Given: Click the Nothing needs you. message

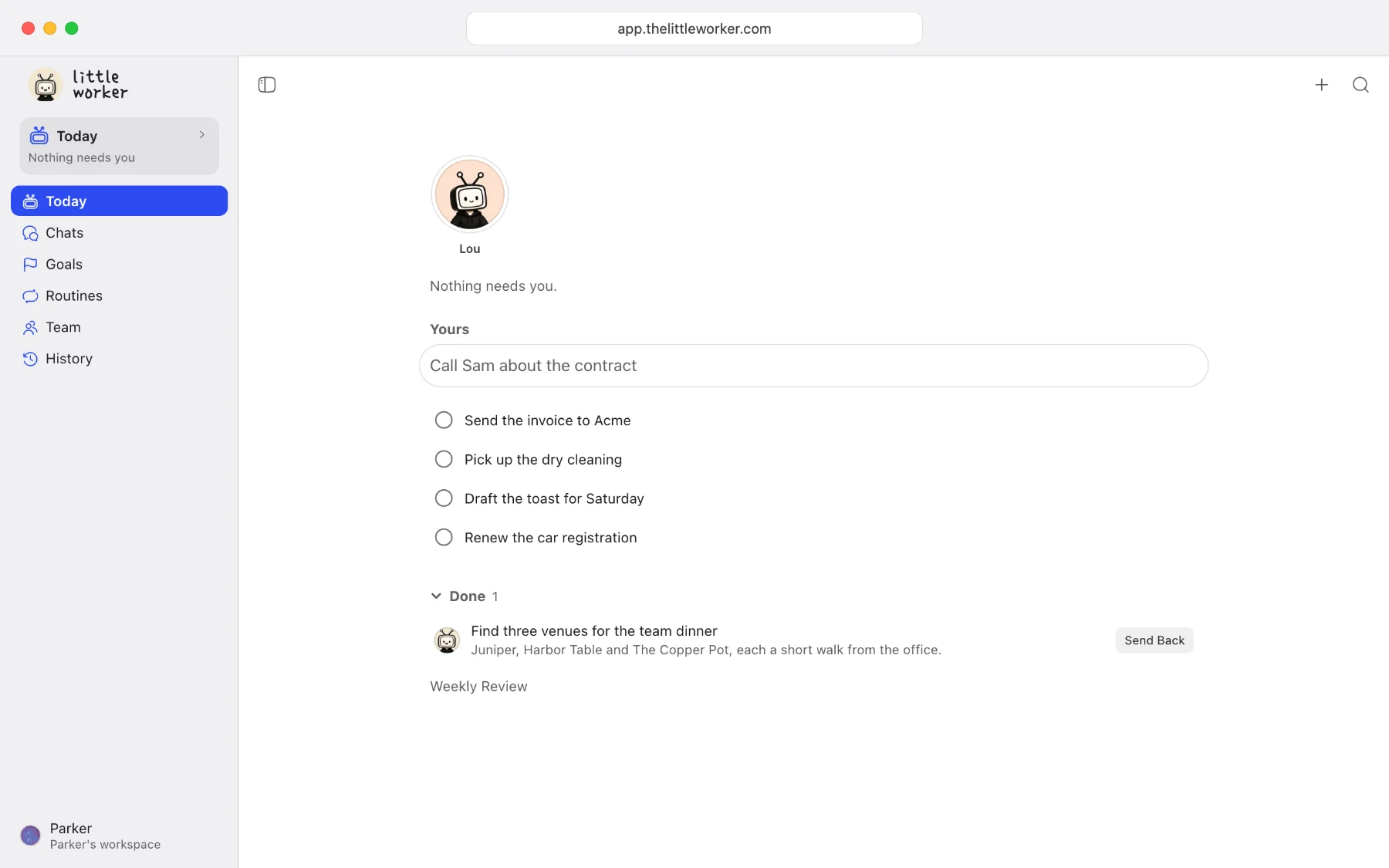Looking at the screenshot, I should [x=493, y=286].
